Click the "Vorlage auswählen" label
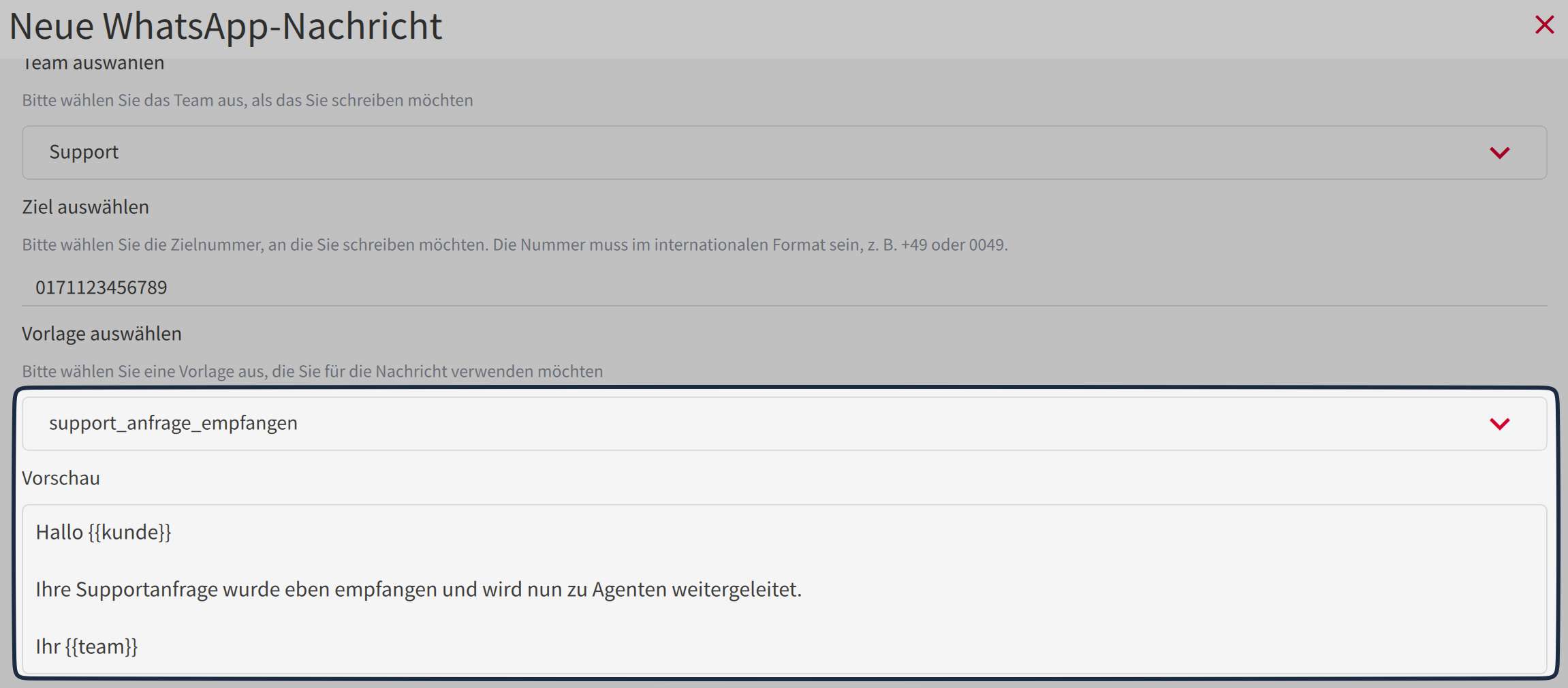1568x688 pixels. coord(101,334)
